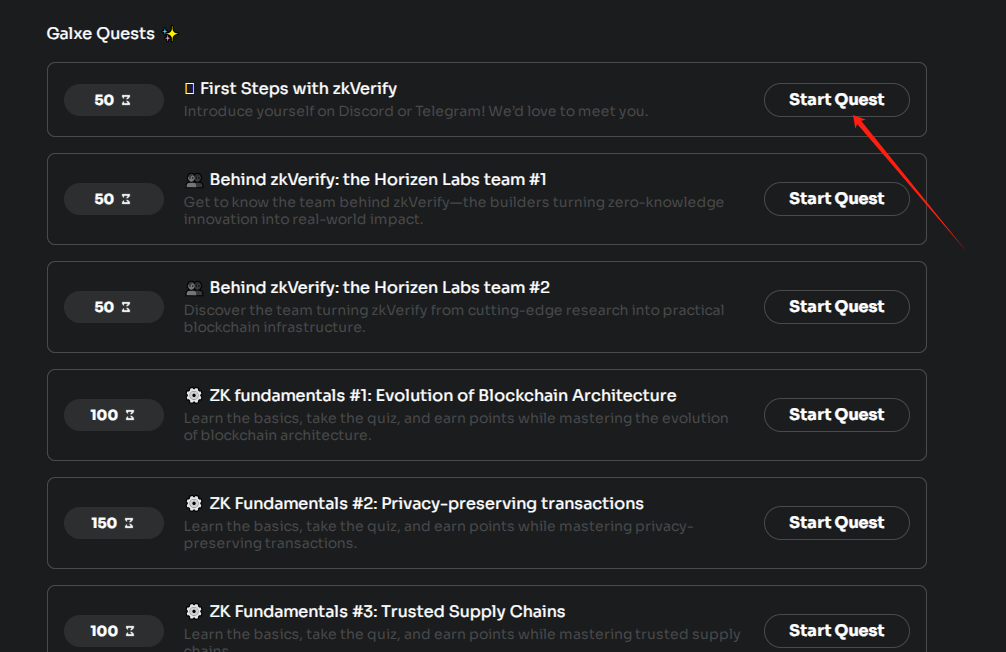
Task: Click the gear icon for ZK fundamentals #1
Action: [x=194, y=395]
